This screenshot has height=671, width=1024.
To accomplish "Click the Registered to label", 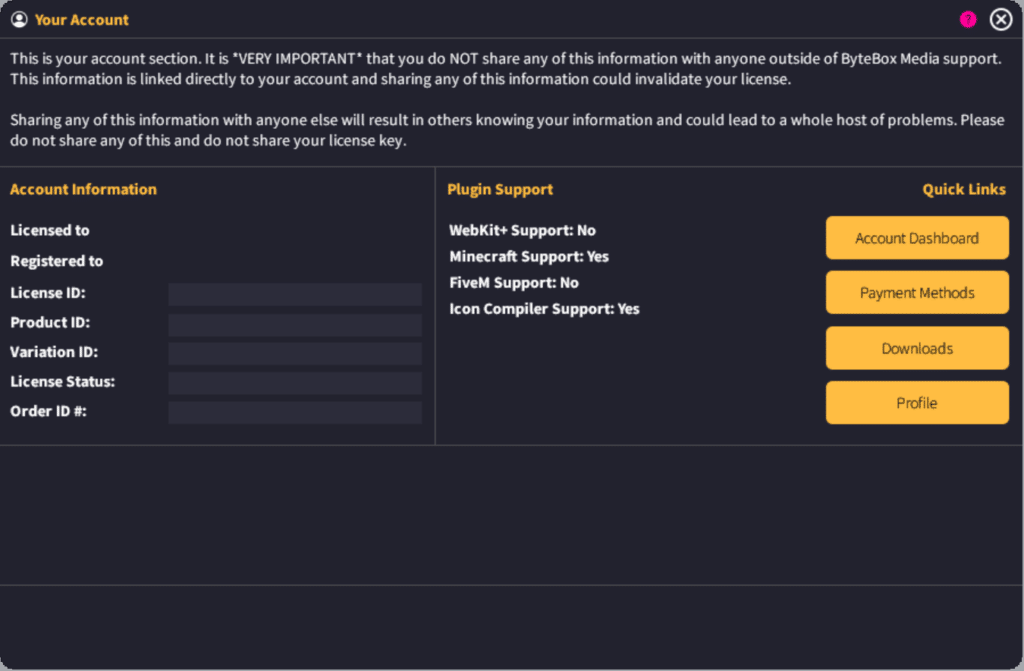I will pyautogui.click(x=56, y=261).
